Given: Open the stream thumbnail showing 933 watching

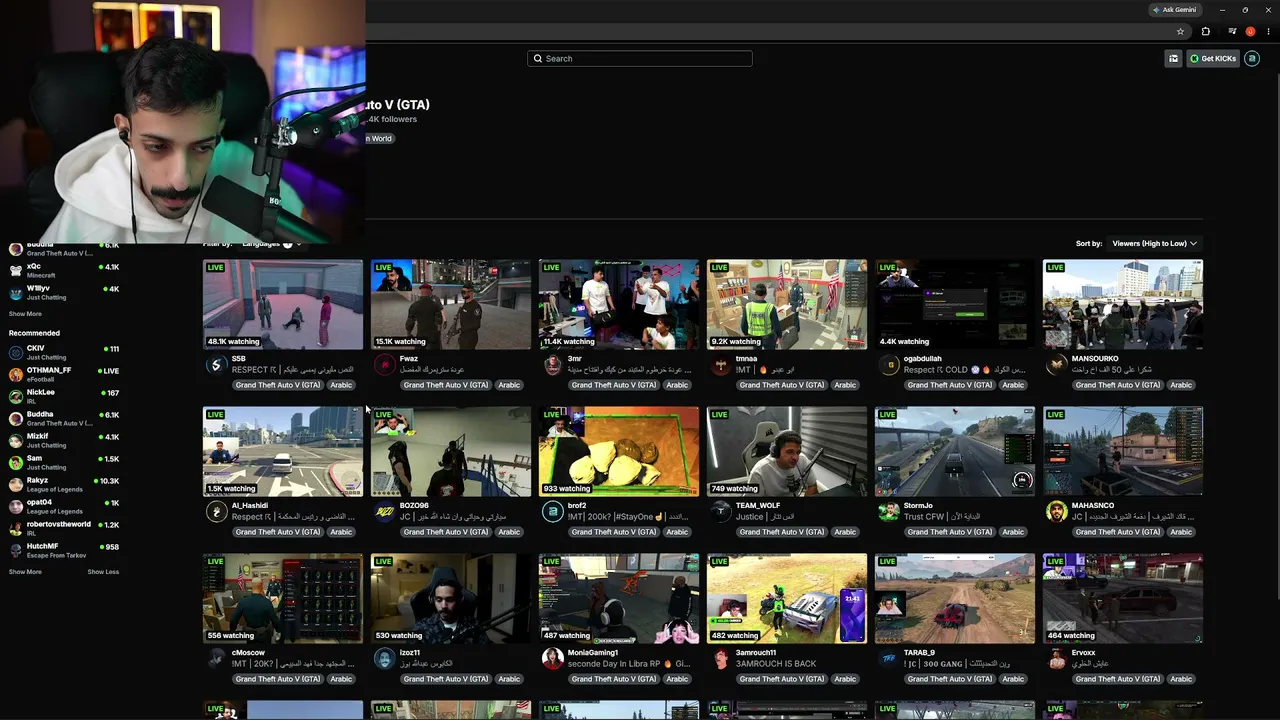Looking at the screenshot, I should 619,452.
